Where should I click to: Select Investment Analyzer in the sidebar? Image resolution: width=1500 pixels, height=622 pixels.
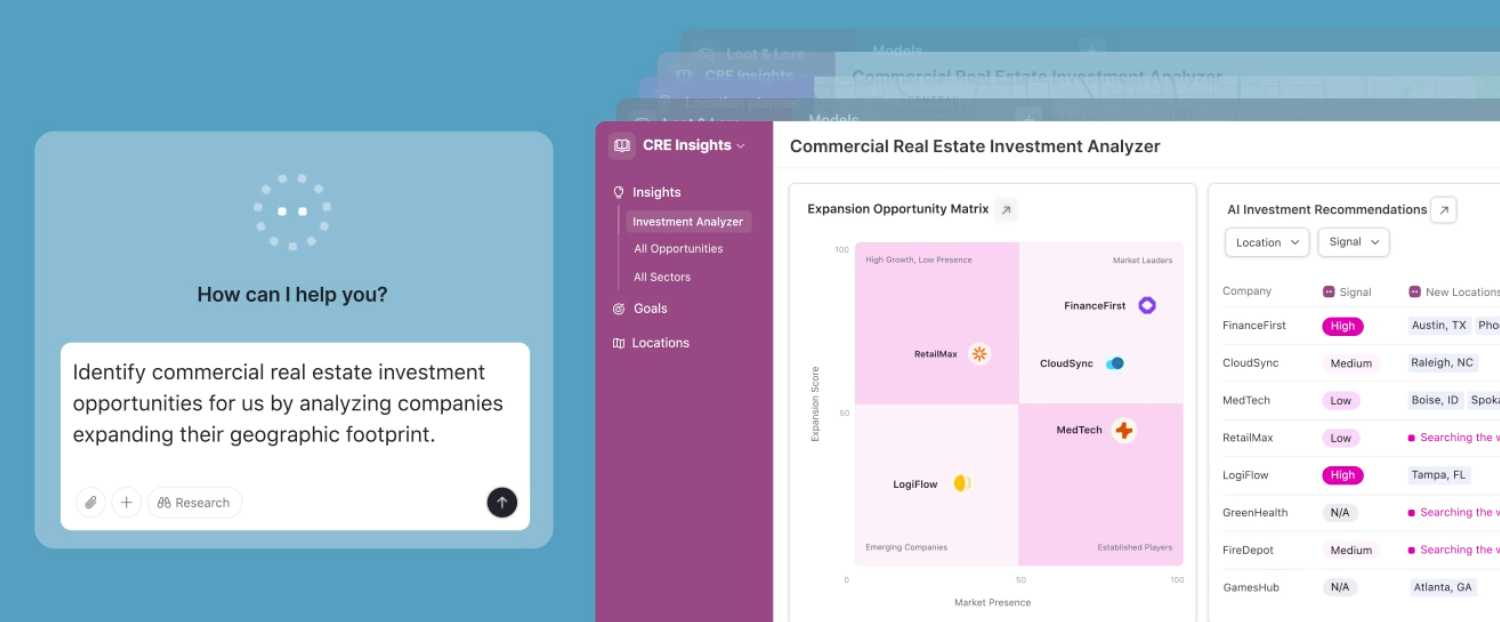tap(688, 222)
